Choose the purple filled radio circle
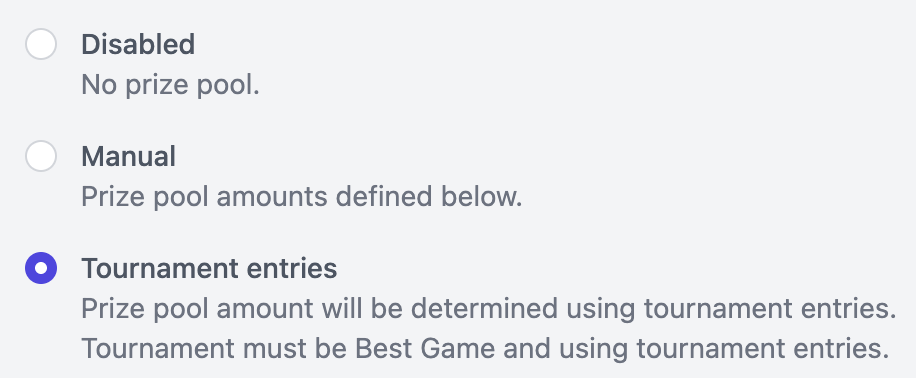 pos(41,268)
